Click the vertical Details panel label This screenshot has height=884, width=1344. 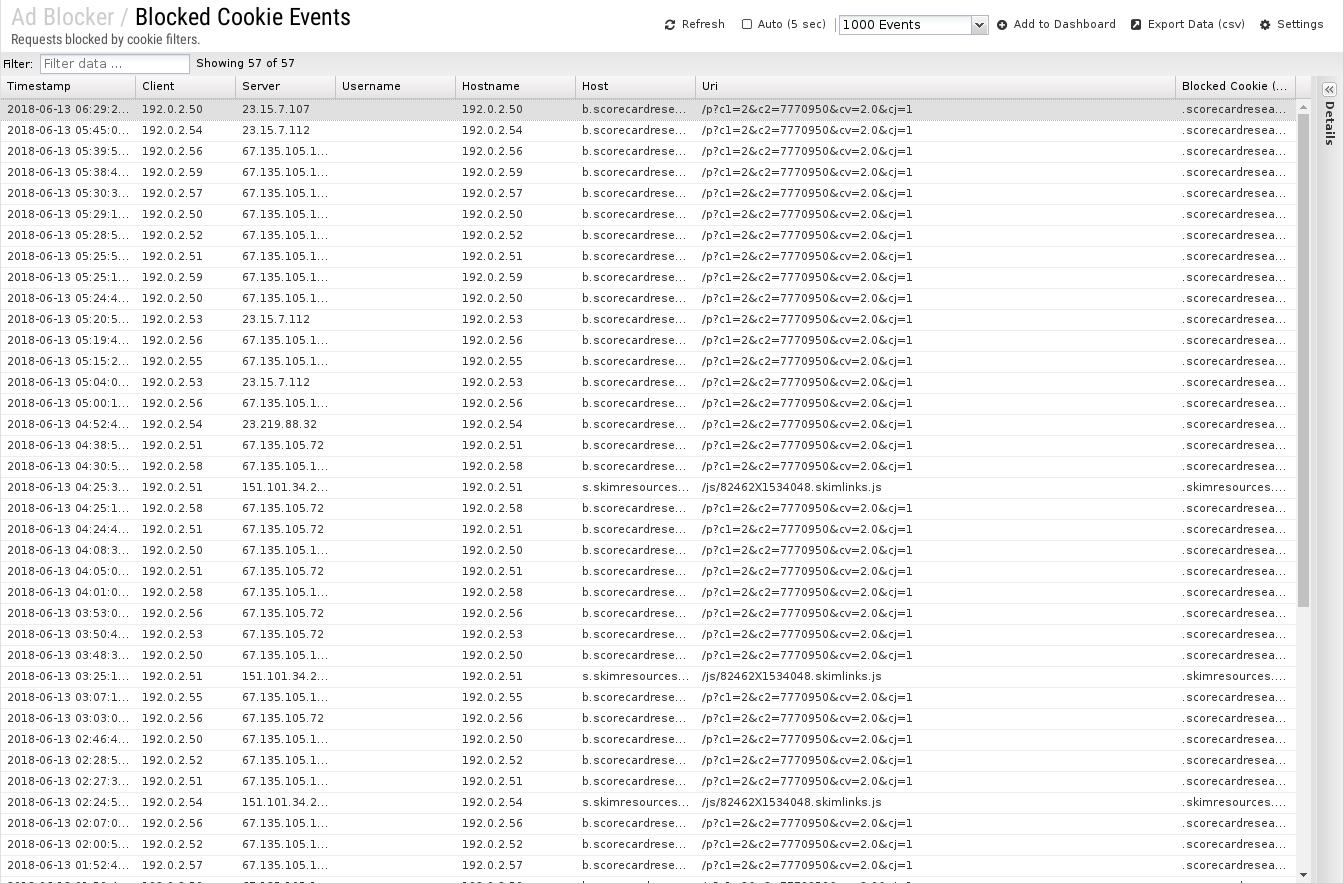tap(1329, 123)
